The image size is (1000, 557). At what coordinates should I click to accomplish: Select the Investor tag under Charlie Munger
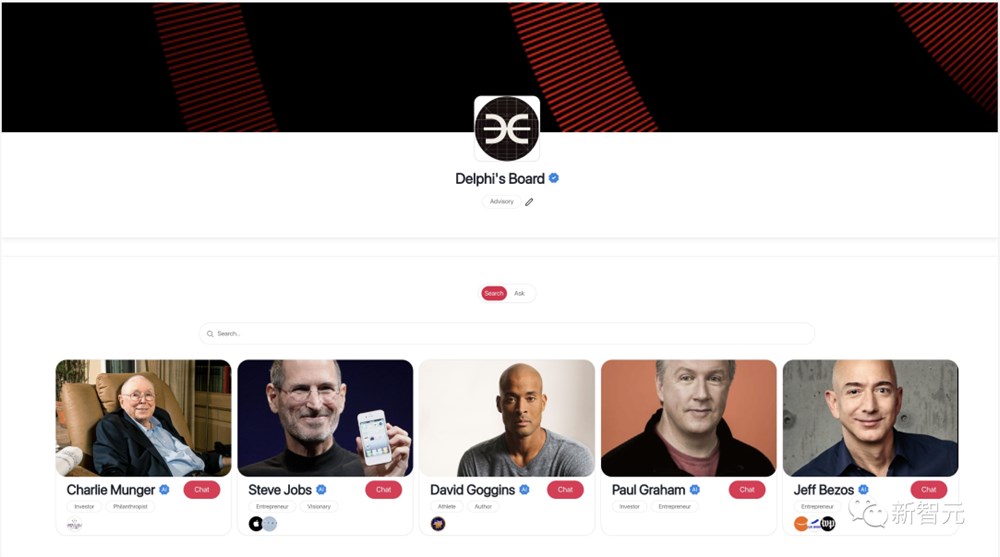click(84, 507)
